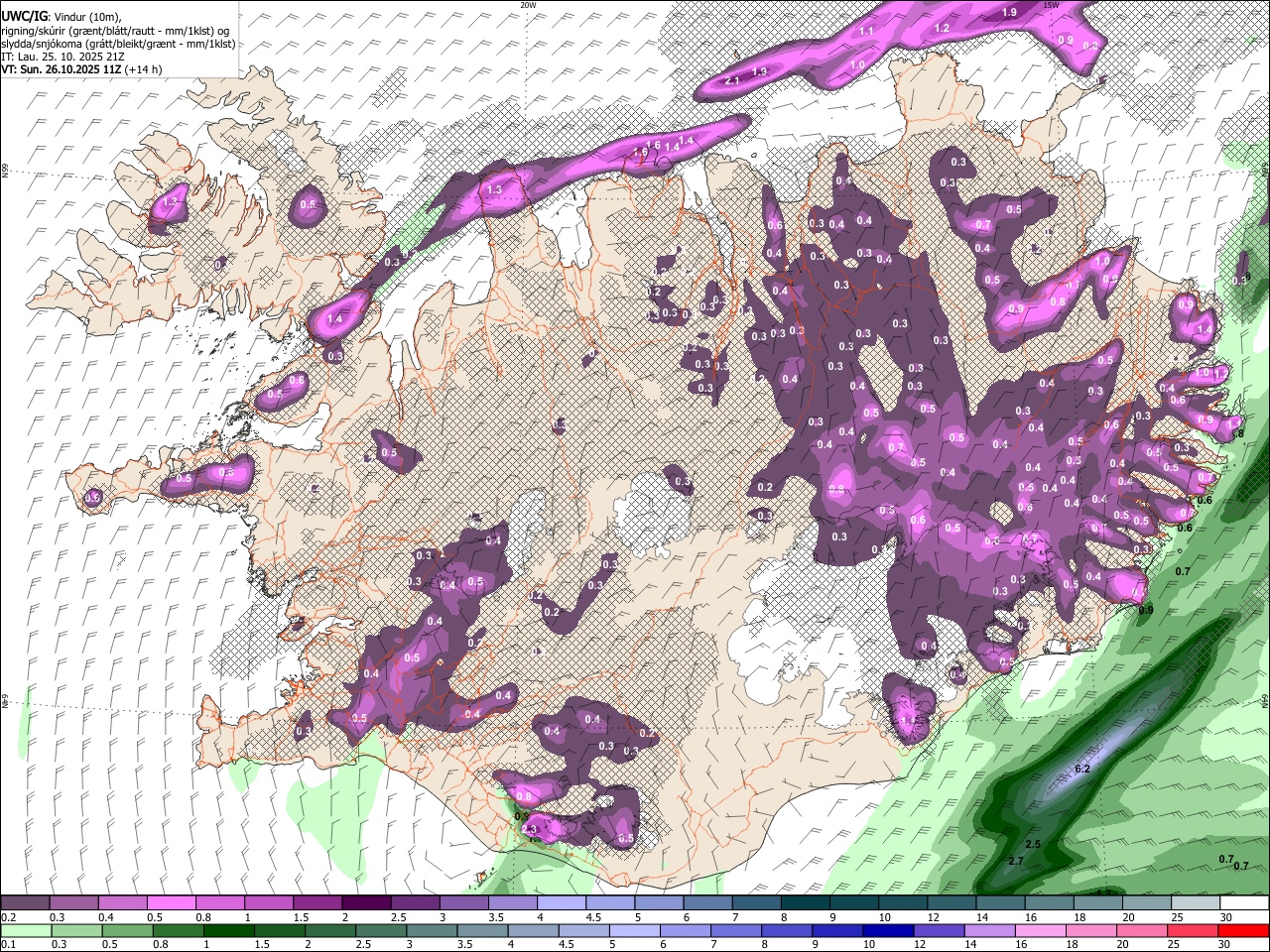Select the dark teal swatch between 8 and 9, top row
The image size is (1270, 952).
click(x=805, y=903)
